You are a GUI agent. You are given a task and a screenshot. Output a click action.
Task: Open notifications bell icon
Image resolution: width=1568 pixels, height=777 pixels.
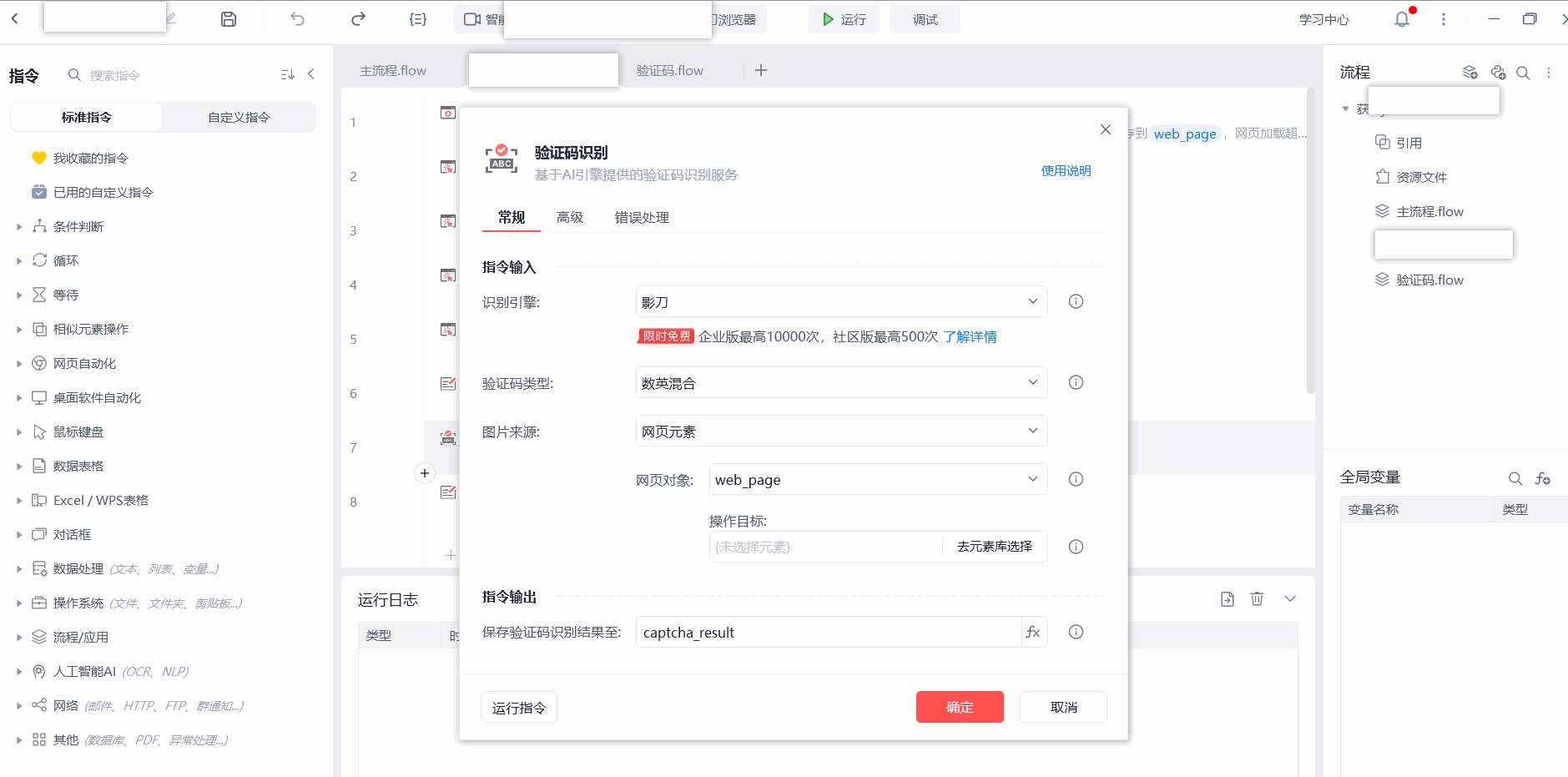[x=1402, y=19]
